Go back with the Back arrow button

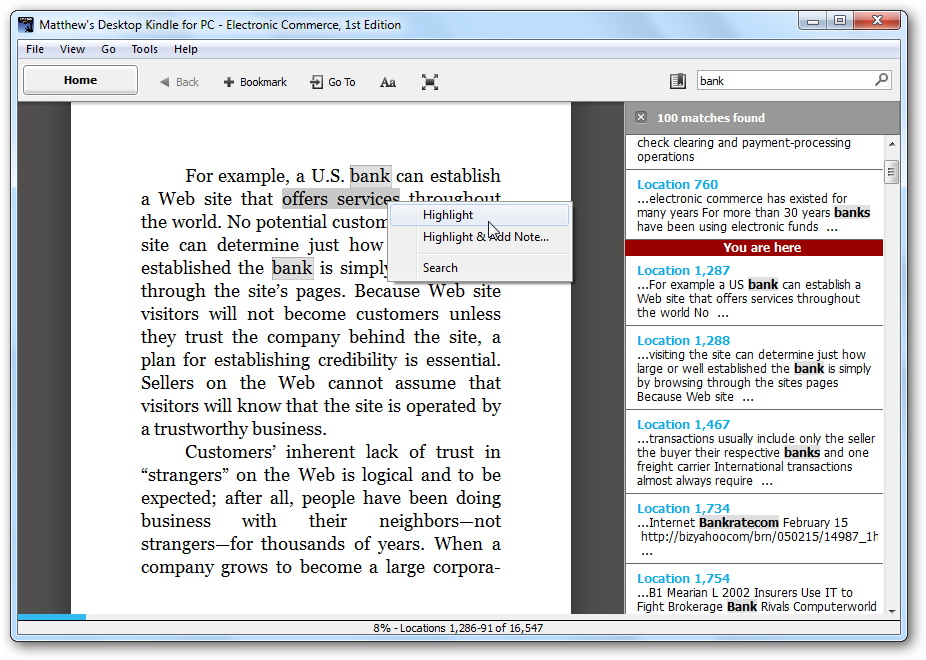179,82
